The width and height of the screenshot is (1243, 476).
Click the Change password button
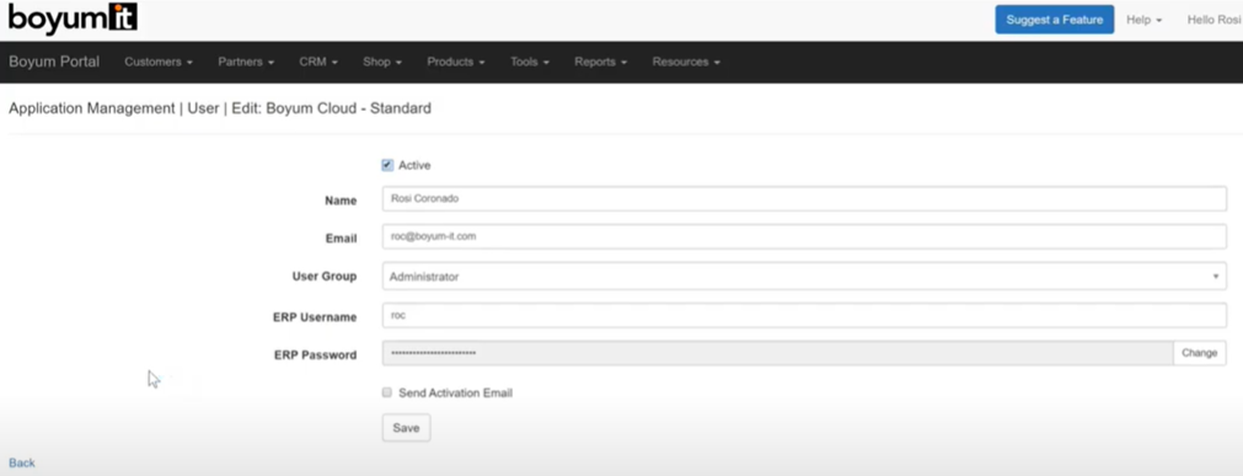(x=1199, y=353)
